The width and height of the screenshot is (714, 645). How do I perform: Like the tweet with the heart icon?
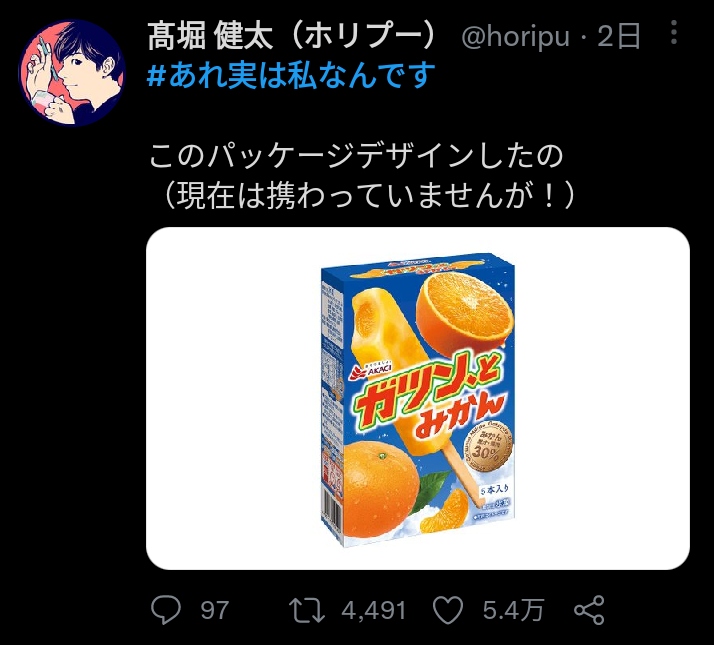pos(449,608)
